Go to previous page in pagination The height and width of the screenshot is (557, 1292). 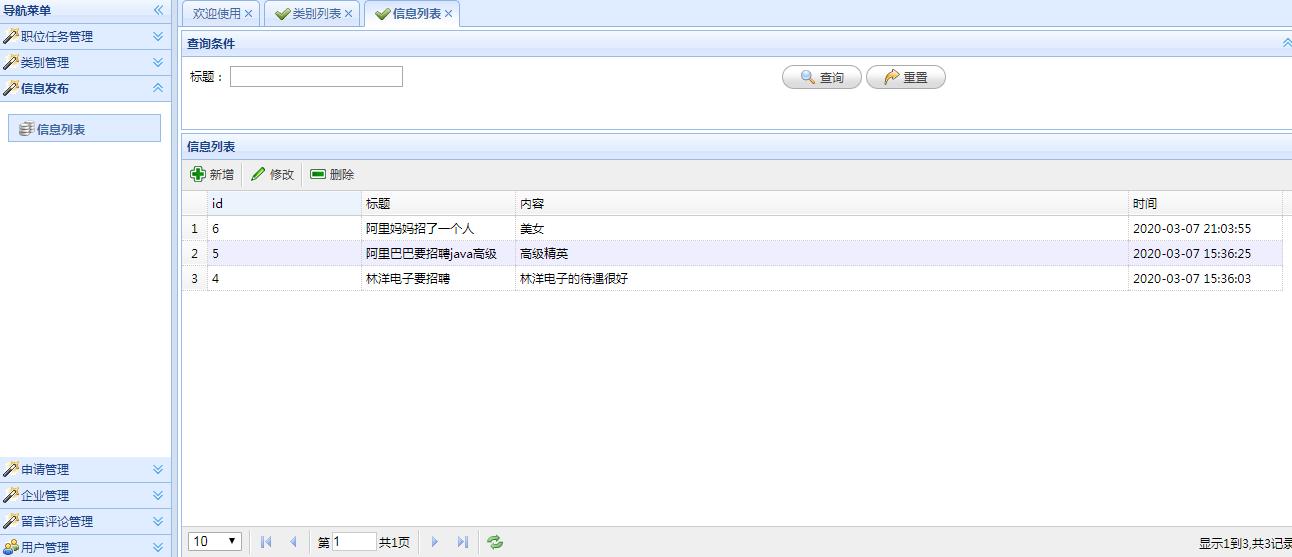click(293, 542)
